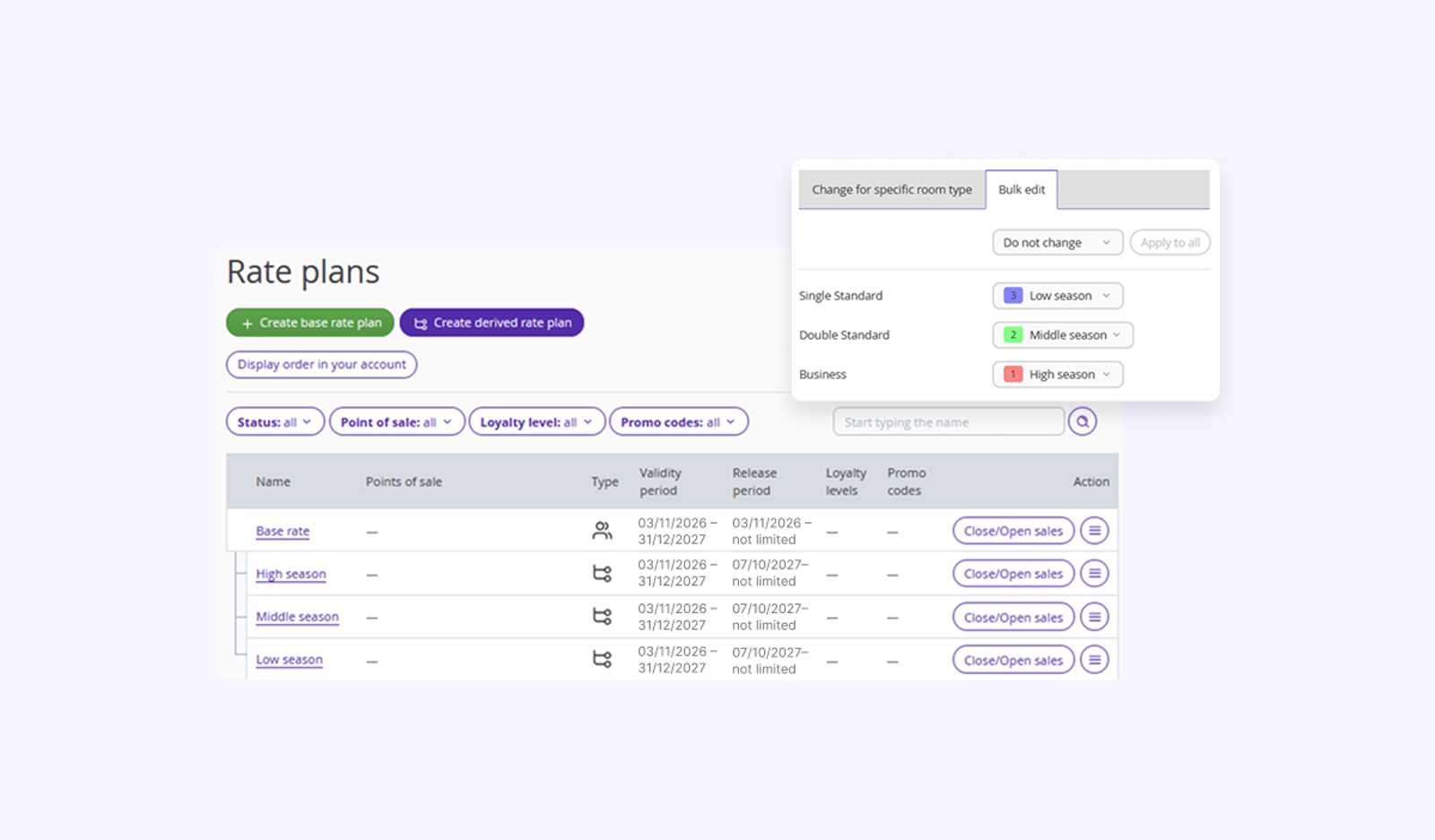Close/Open sales for Base rate
The height and width of the screenshot is (840, 1435).
pyautogui.click(x=1013, y=531)
